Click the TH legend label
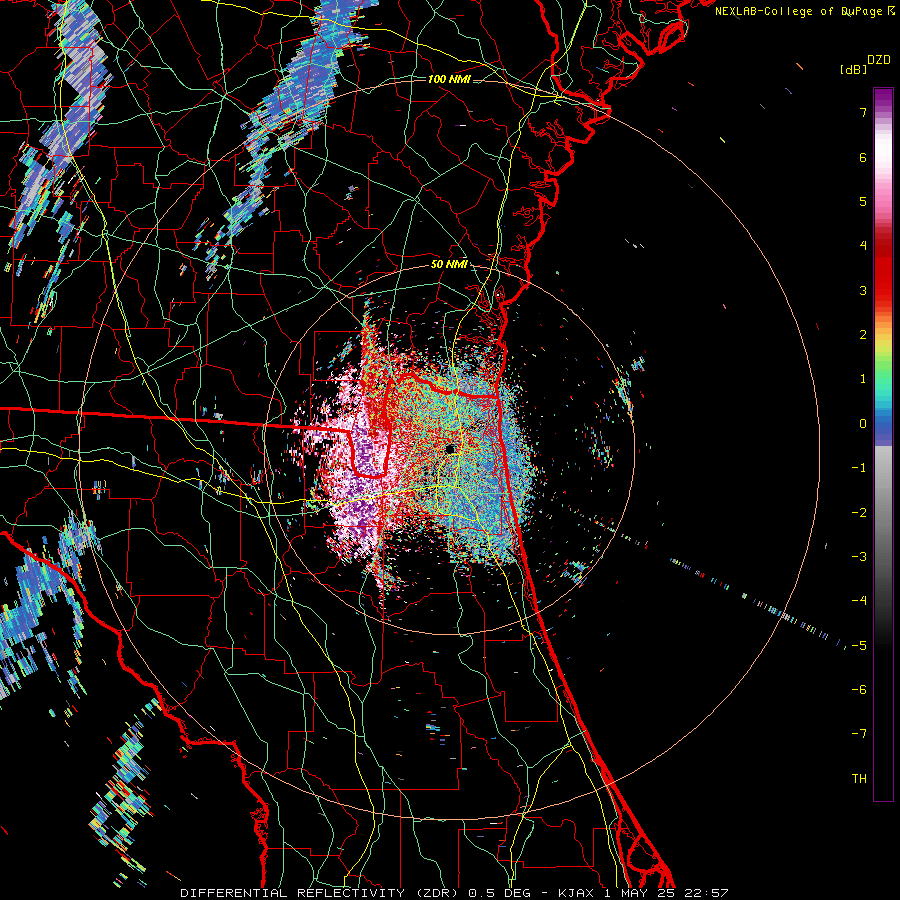The width and height of the screenshot is (900, 900). tap(859, 779)
